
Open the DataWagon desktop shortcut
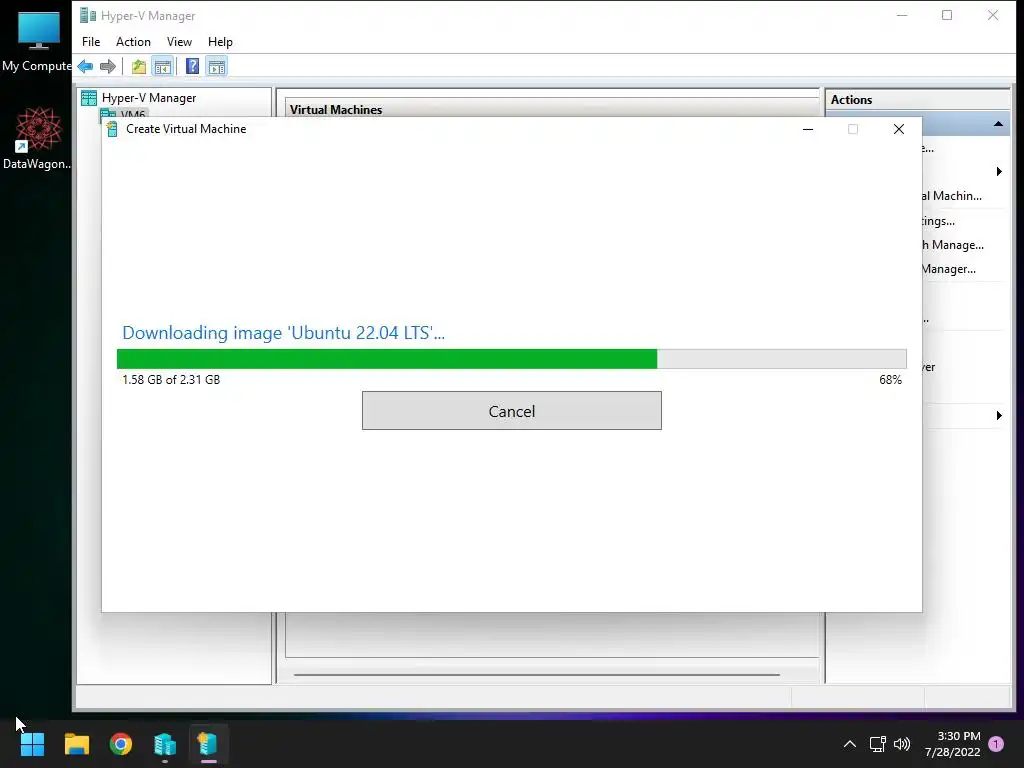[x=37, y=139]
